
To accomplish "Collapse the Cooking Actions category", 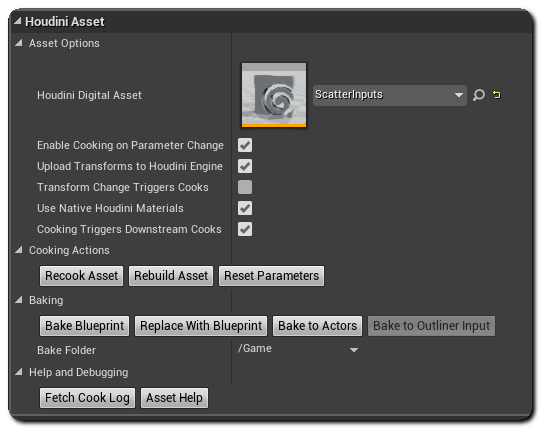I will pos(19,250).
